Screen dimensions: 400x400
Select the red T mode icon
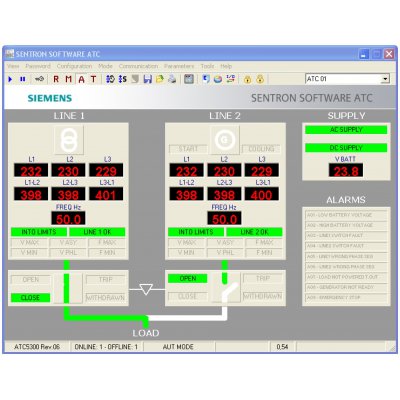coord(93,79)
